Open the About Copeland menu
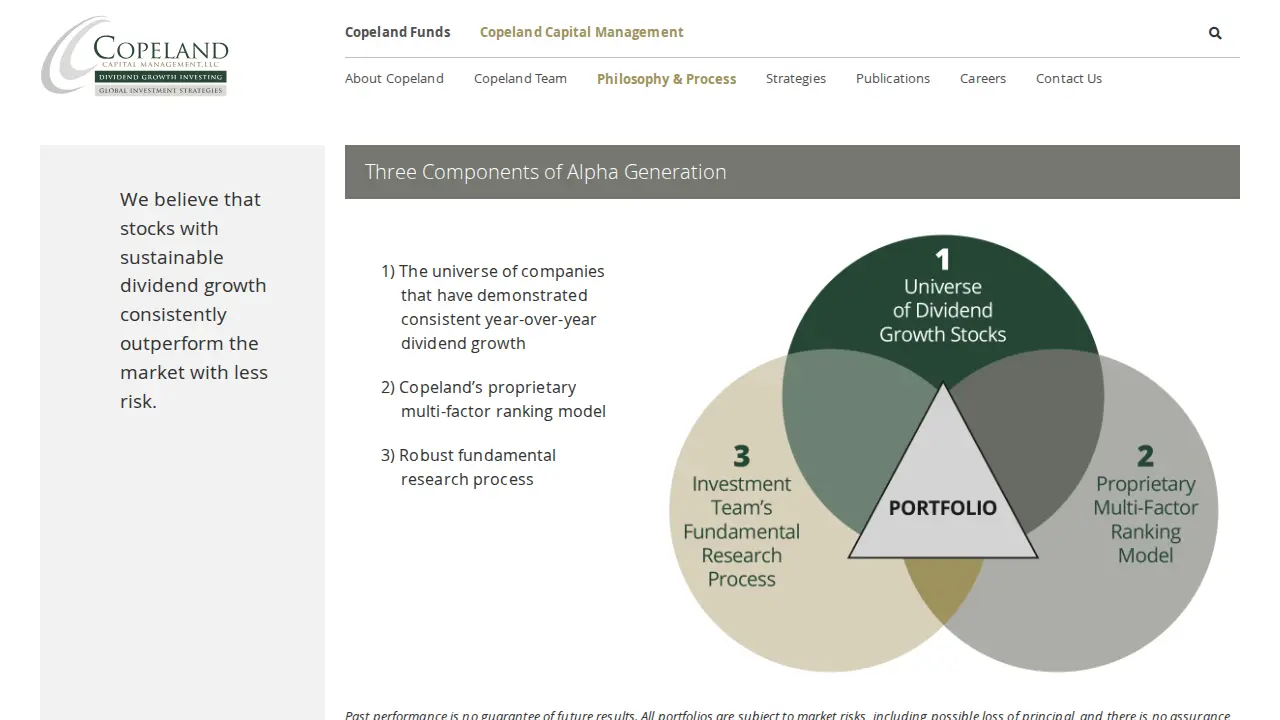1280x720 pixels. pyautogui.click(x=394, y=78)
